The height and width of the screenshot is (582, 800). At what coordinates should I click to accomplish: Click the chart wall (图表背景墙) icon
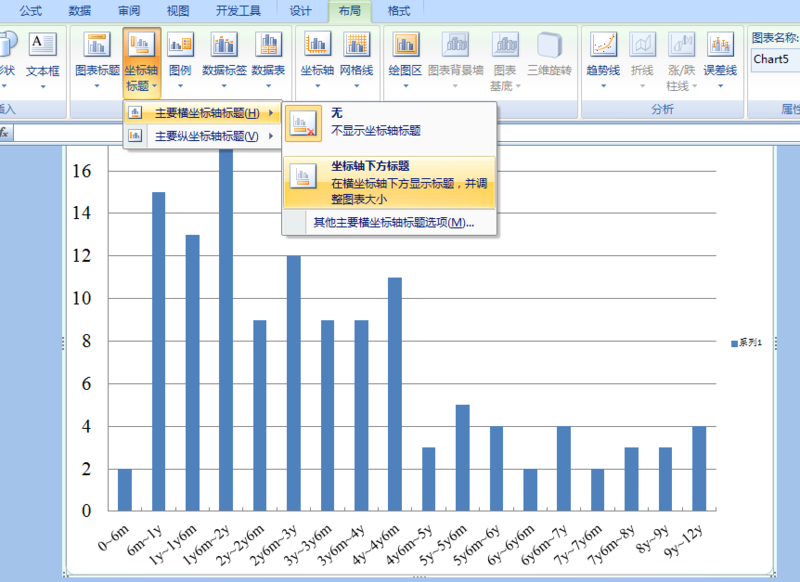(x=455, y=45)
